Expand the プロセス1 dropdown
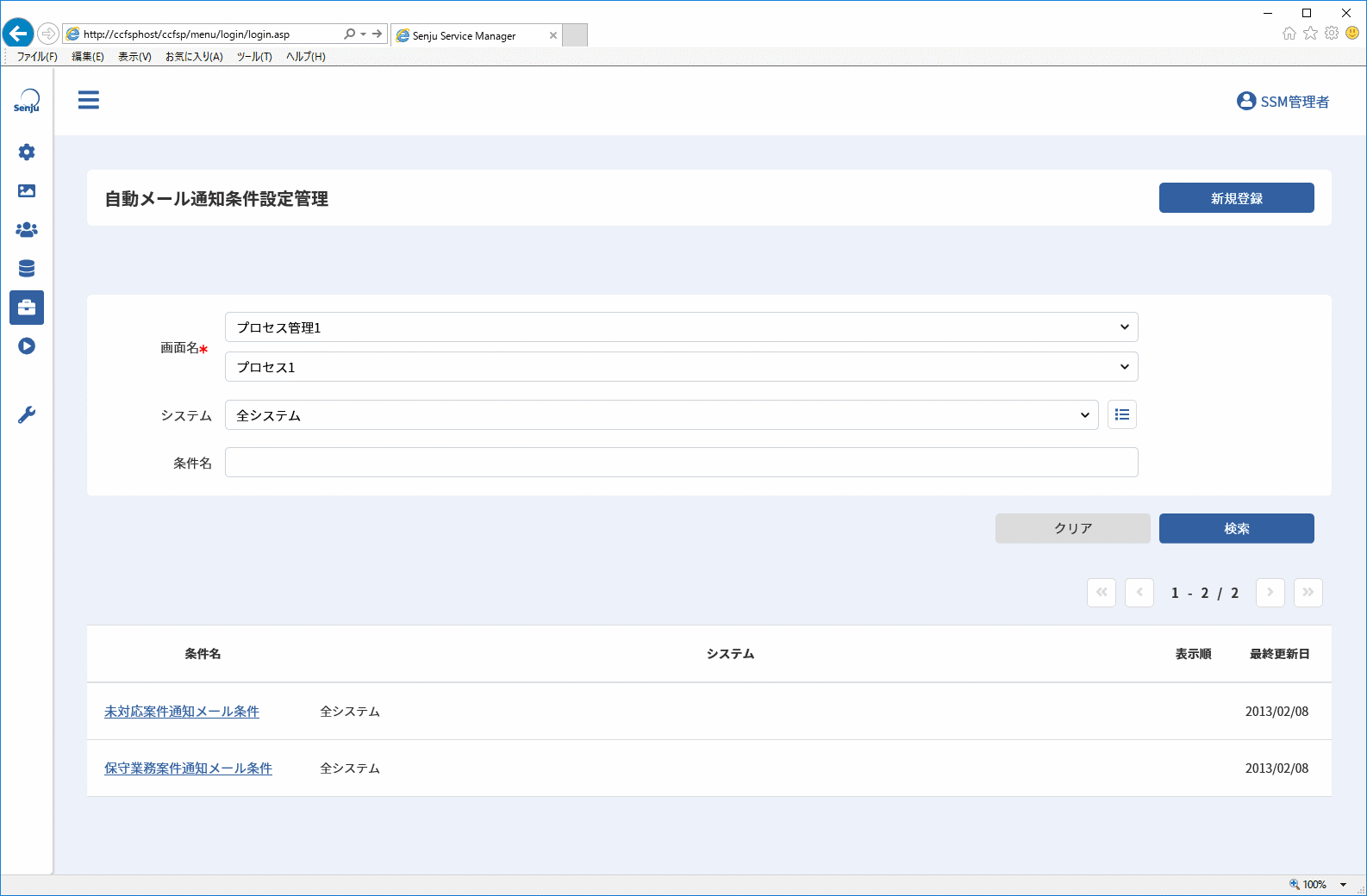Screen dimensions: 1367x896 click(x=682, y=367)
